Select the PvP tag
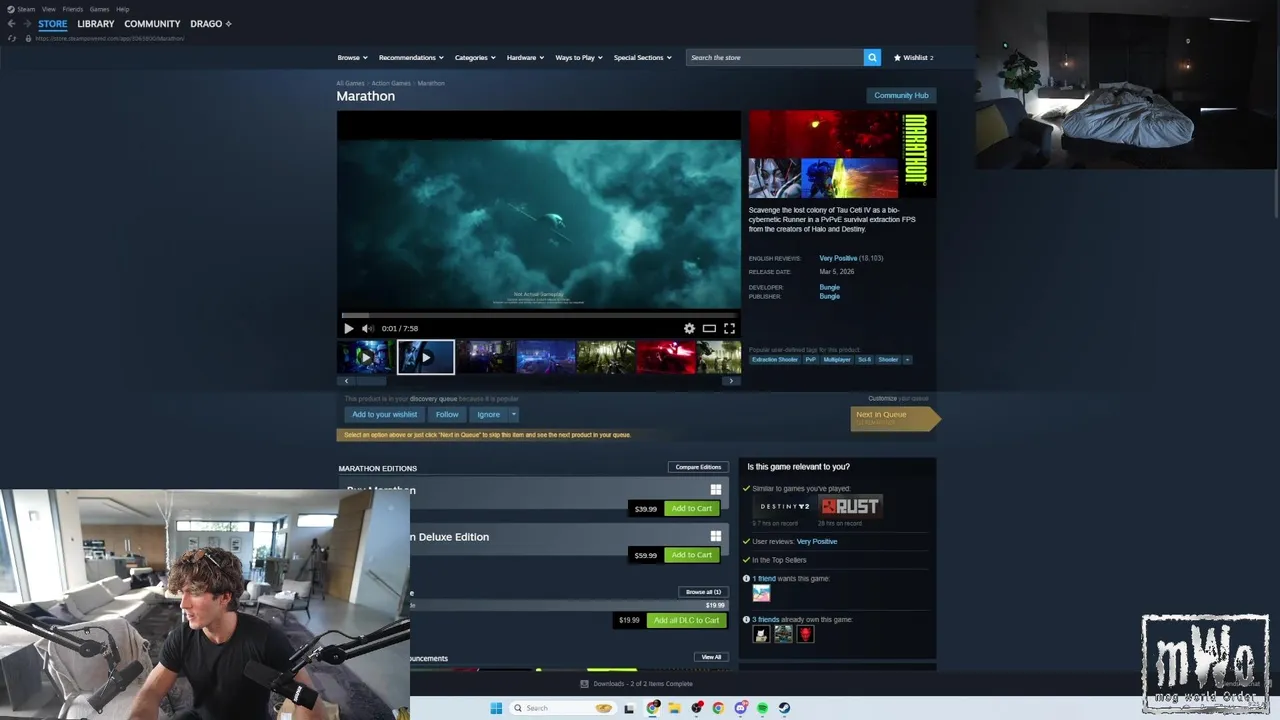Screen dimensions: 1280x720 point(810,359)
